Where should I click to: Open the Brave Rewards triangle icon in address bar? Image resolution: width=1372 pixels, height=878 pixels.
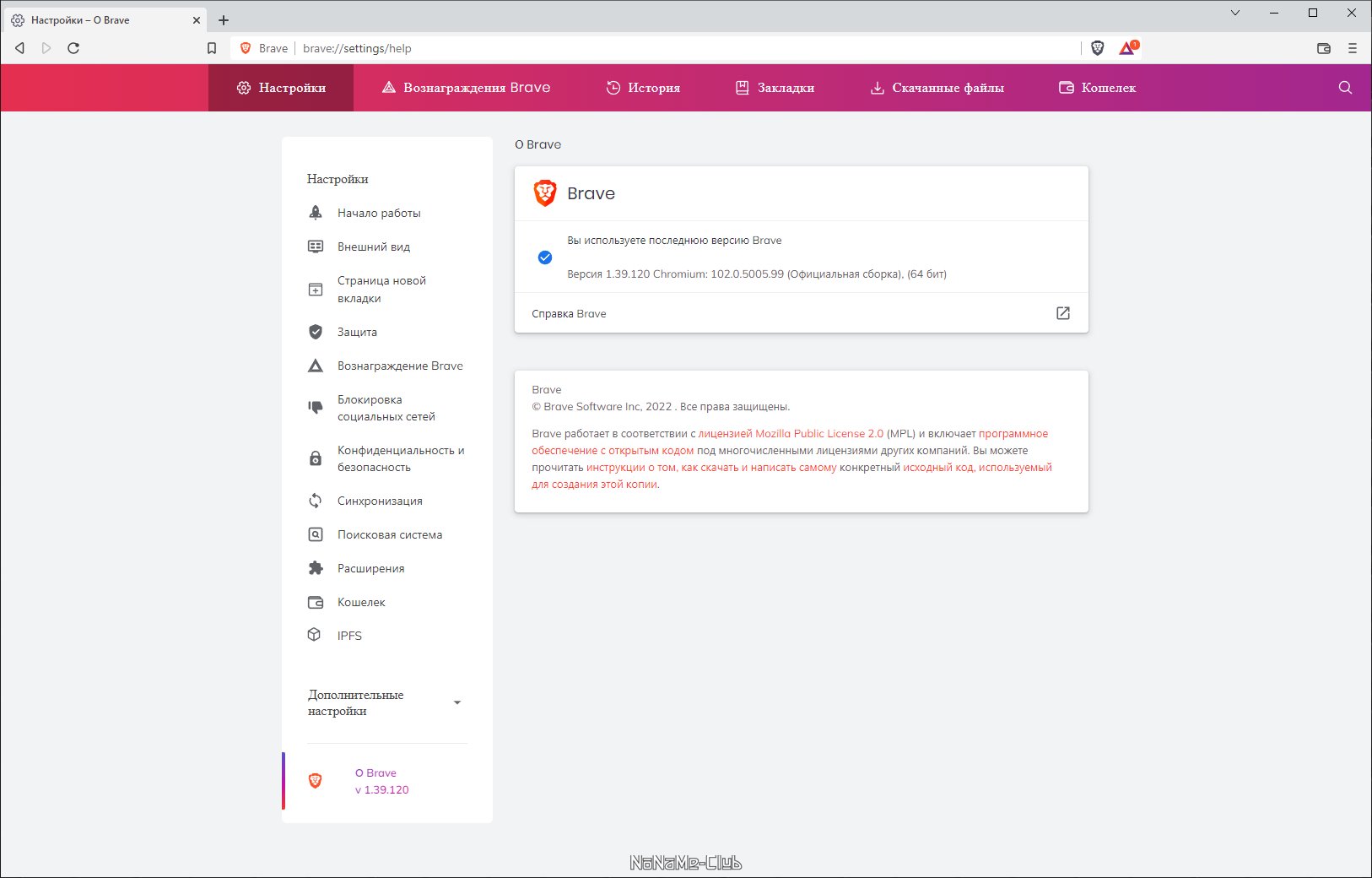(1127, 48)
